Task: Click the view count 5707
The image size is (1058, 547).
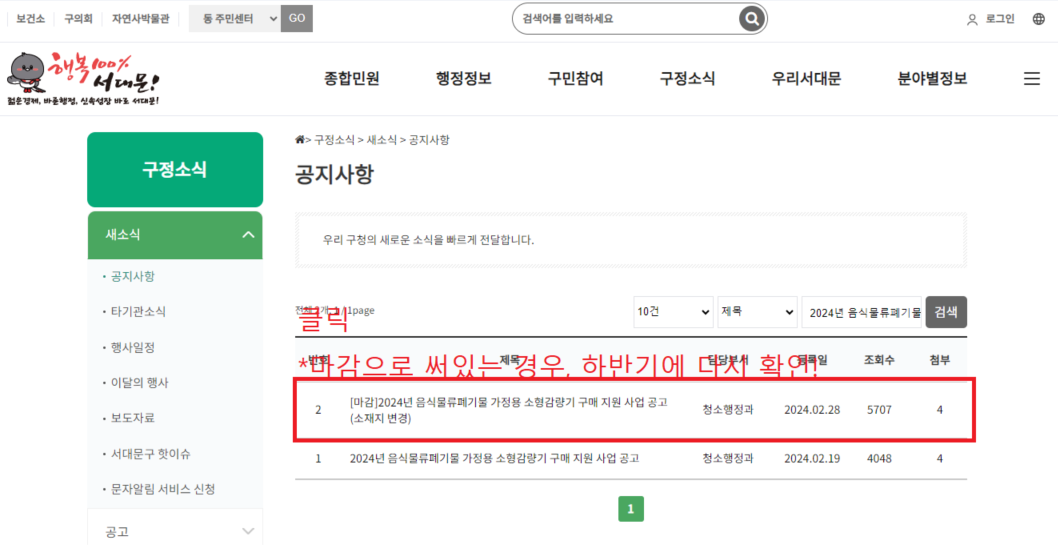Action: [x=879, y=410]
